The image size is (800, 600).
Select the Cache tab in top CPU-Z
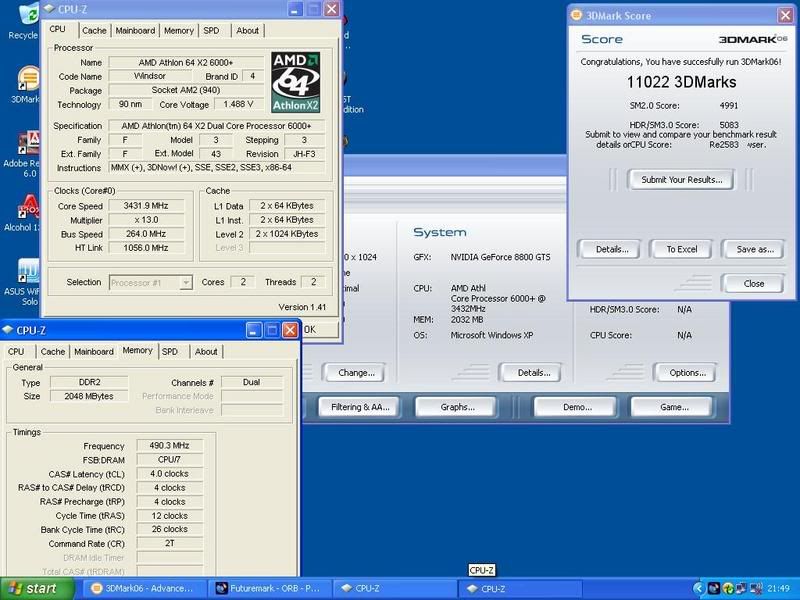point(94,31)
